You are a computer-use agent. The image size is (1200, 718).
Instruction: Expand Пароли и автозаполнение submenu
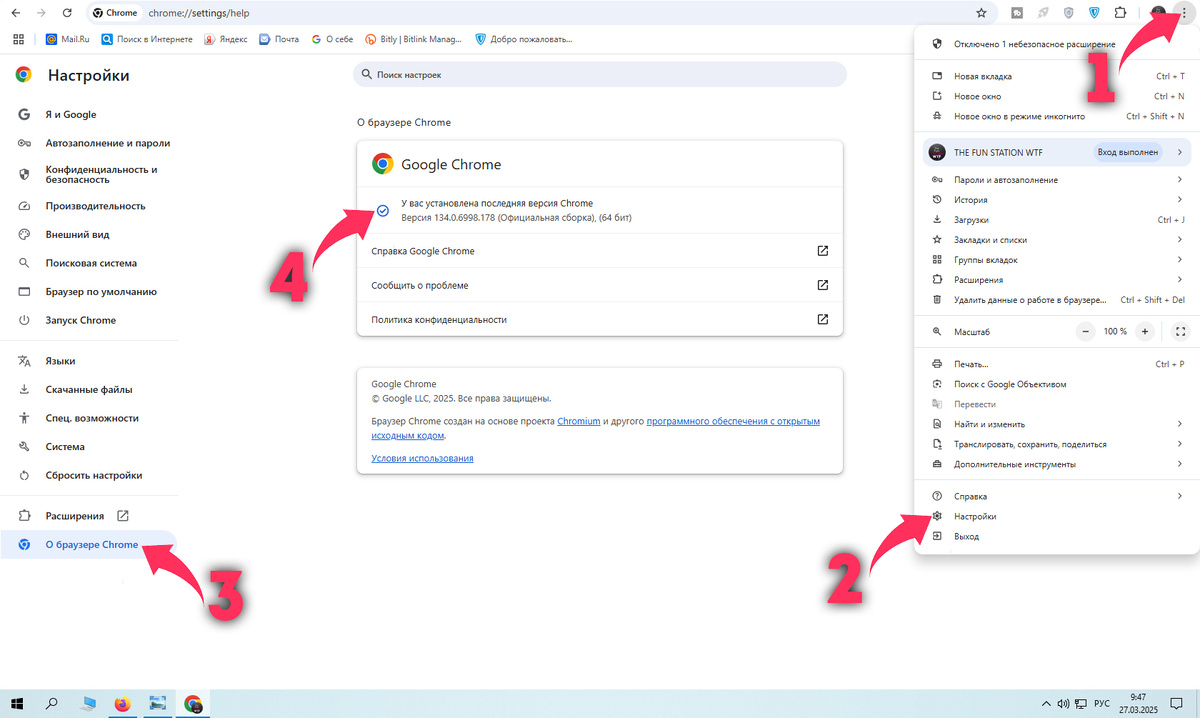[1057, 180]
